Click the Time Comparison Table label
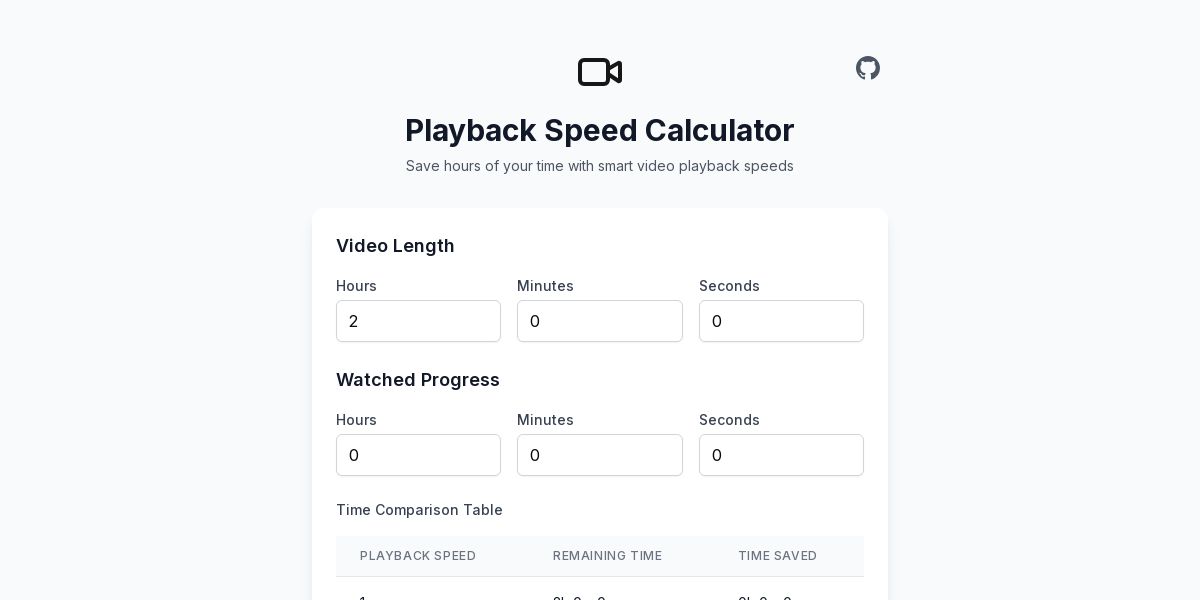The image size is (1200, 600). 419,510
